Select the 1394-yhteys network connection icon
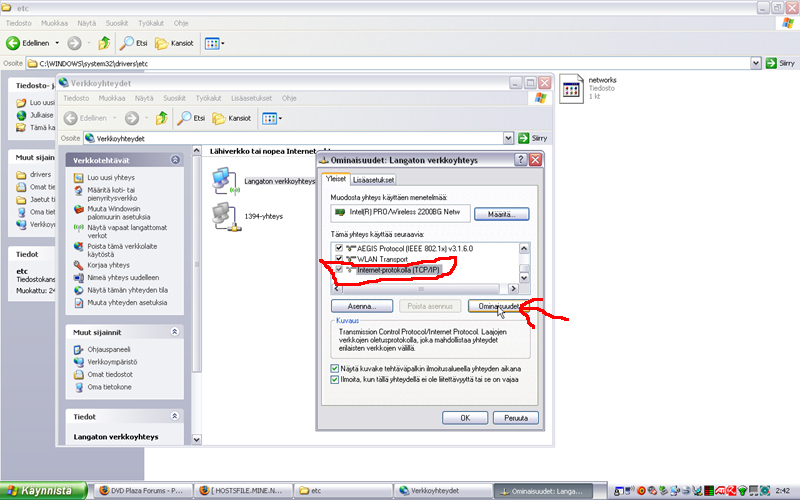 point(224,216)
